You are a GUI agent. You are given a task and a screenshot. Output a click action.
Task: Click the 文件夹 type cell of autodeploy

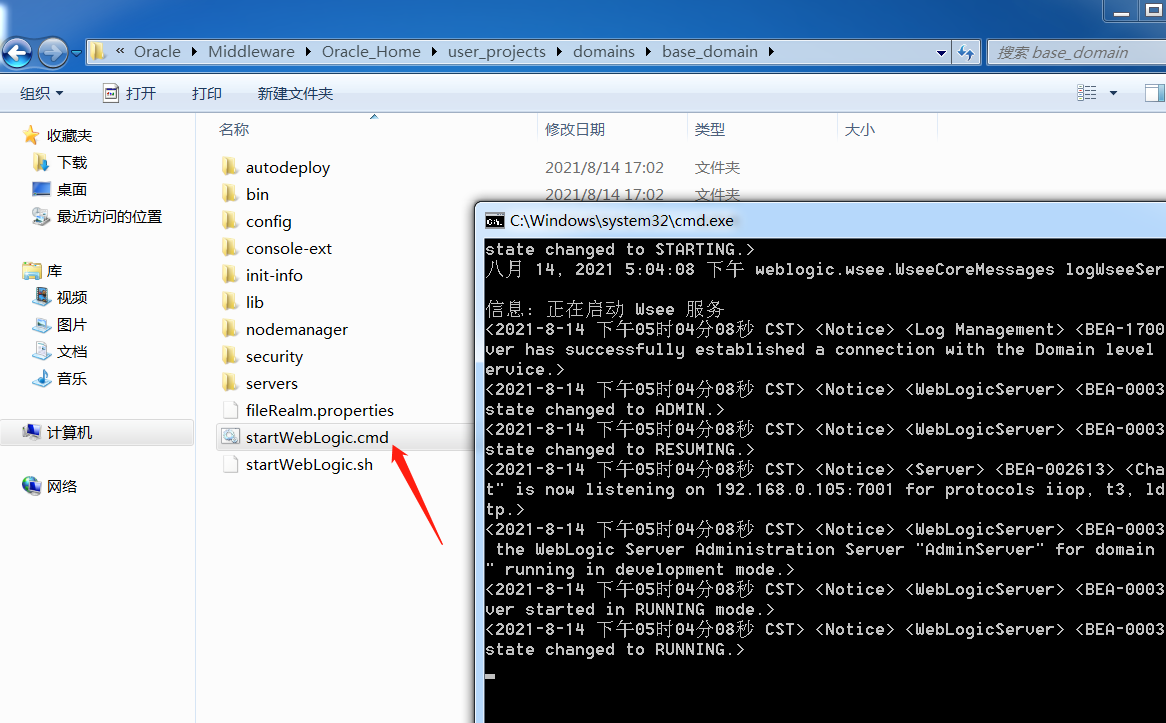click(717, 167)
